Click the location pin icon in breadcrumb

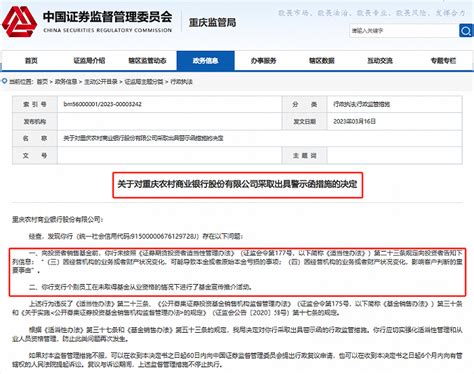click(x=4, y=81)
